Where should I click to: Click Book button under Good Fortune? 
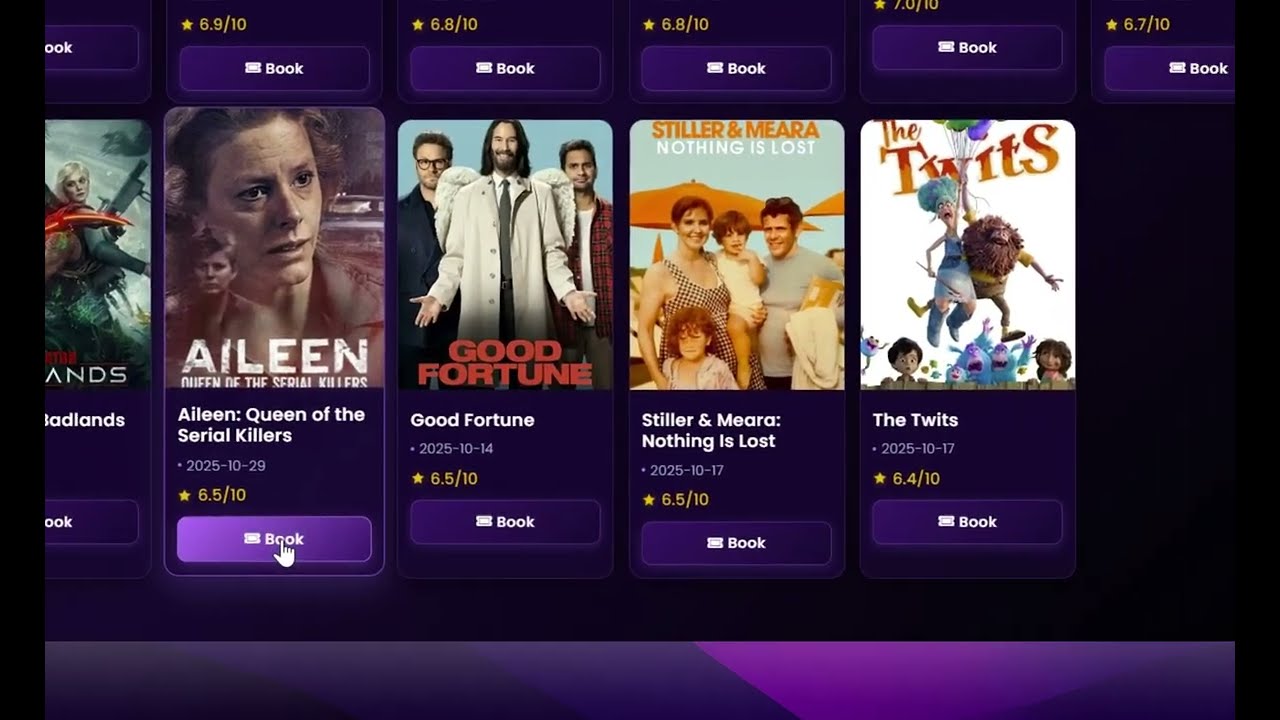505,522
